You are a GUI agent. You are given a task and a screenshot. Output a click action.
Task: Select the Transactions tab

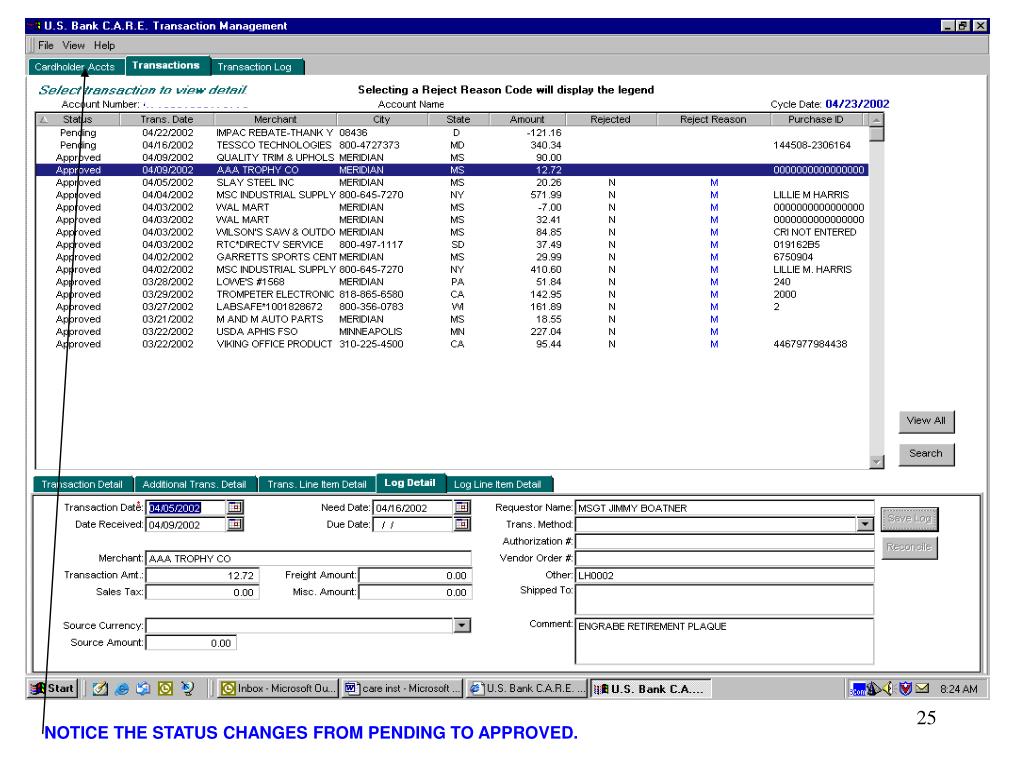(166, 65)
